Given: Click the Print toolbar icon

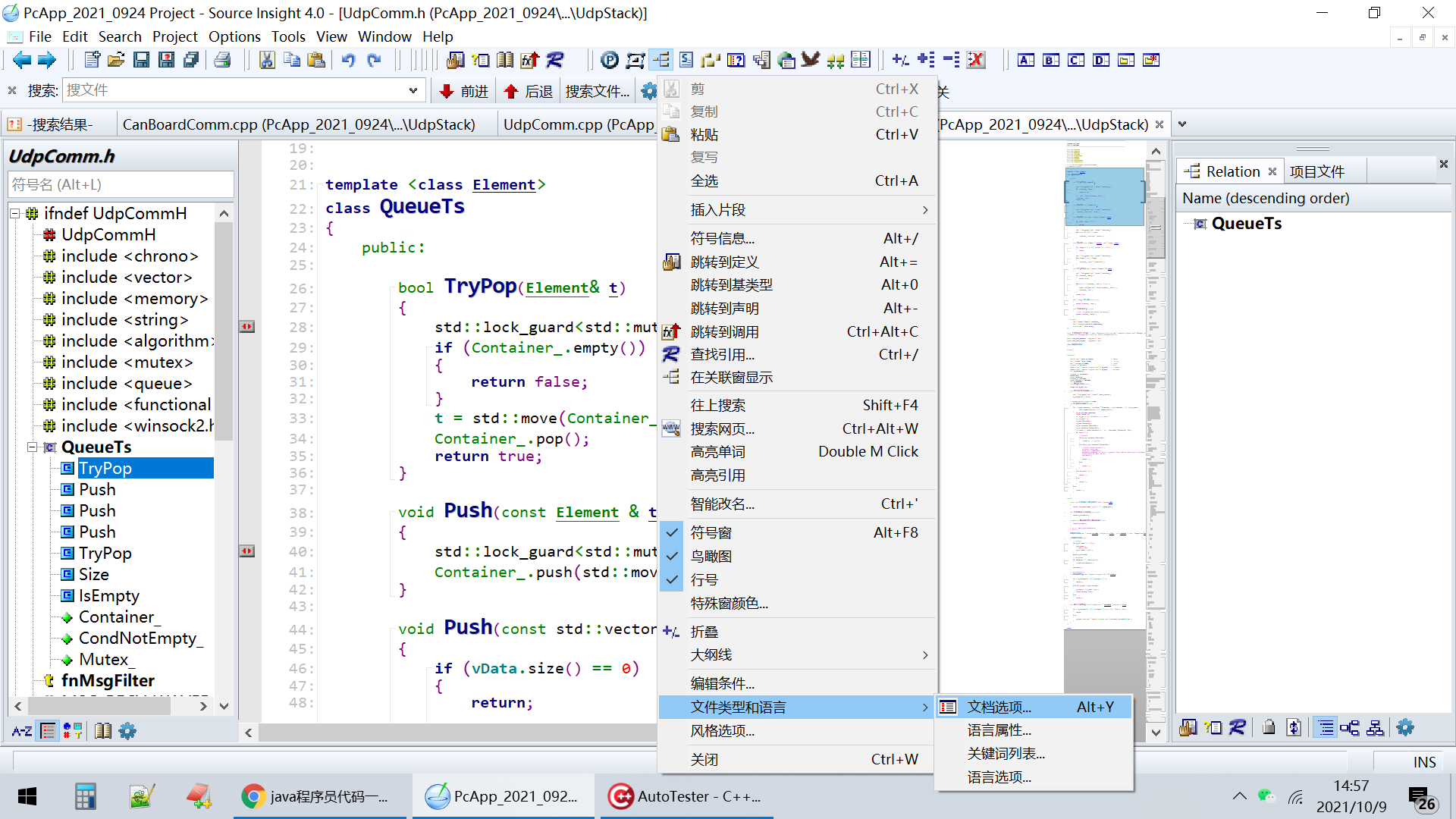Looking at the screenshot, I should pyautogui.click(x=222, y=60).
